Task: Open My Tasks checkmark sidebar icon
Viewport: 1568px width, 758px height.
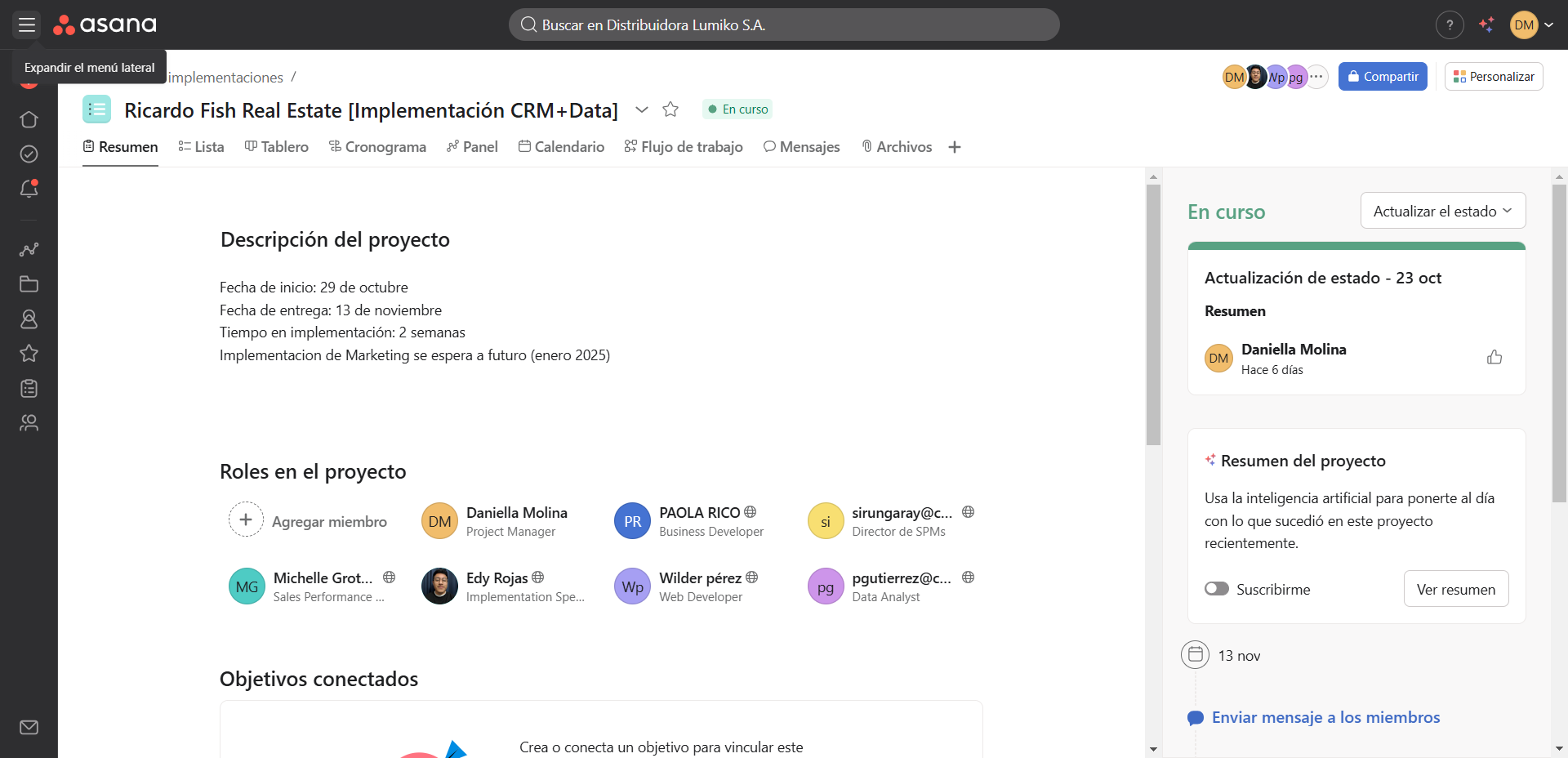Action: click(x=29, y=154)
